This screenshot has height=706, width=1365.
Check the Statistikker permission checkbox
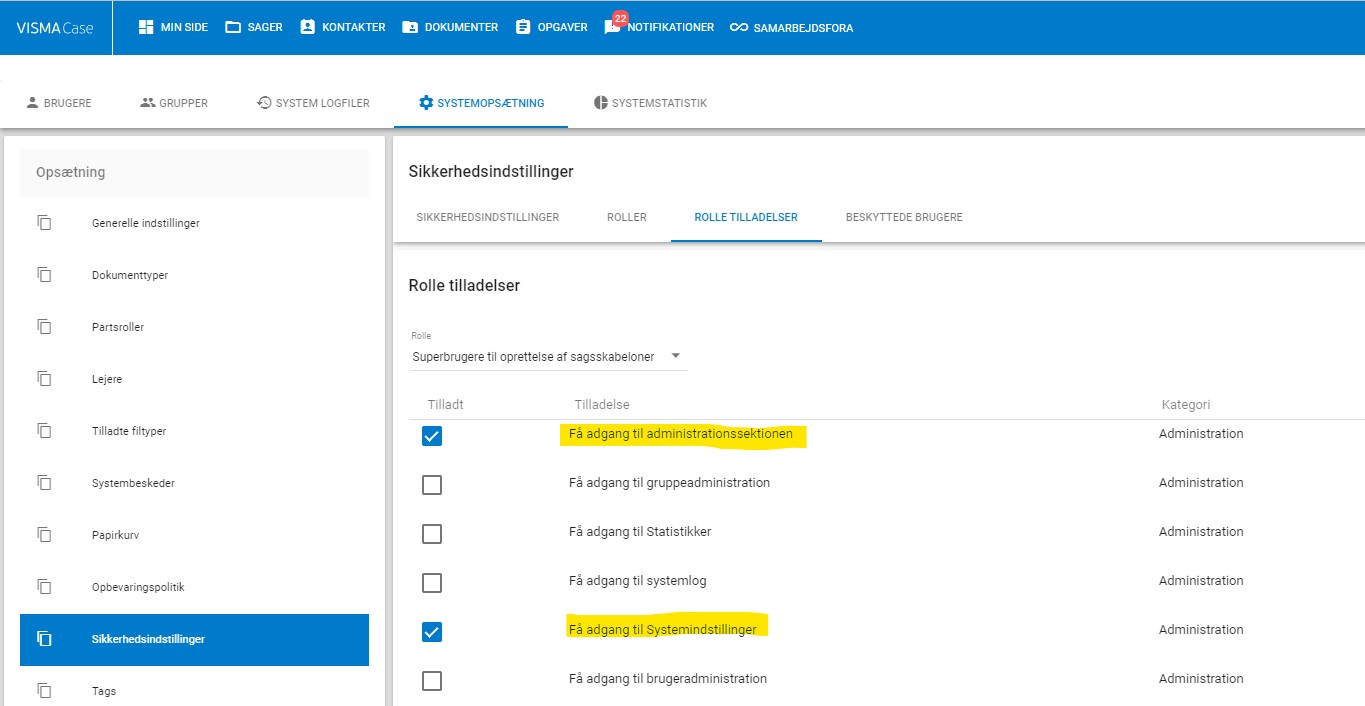click(x=432, y=534)
